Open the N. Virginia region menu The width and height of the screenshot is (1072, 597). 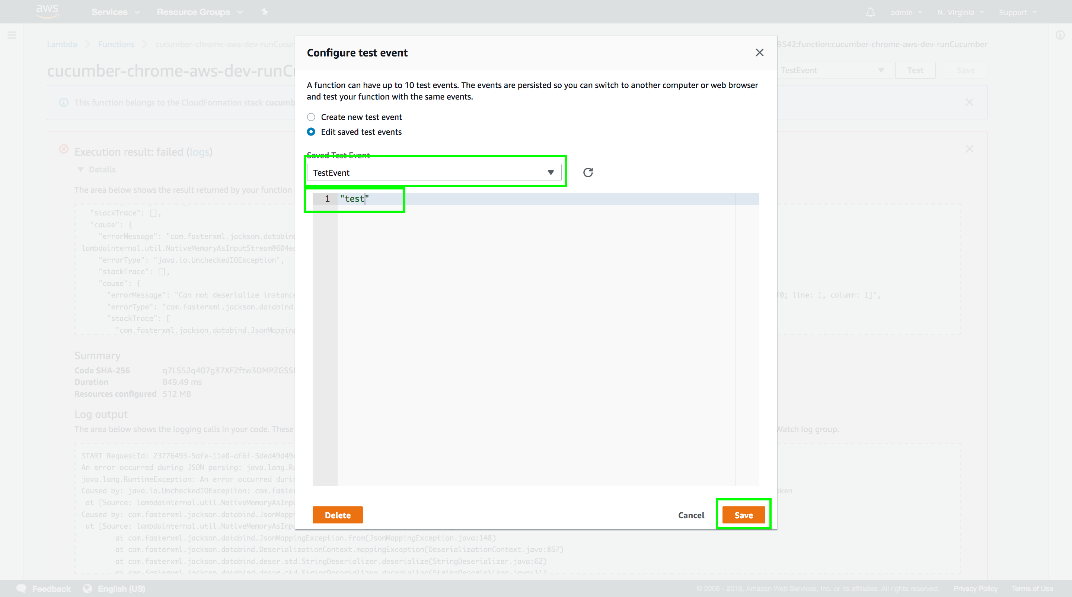[x=958, y=12]
